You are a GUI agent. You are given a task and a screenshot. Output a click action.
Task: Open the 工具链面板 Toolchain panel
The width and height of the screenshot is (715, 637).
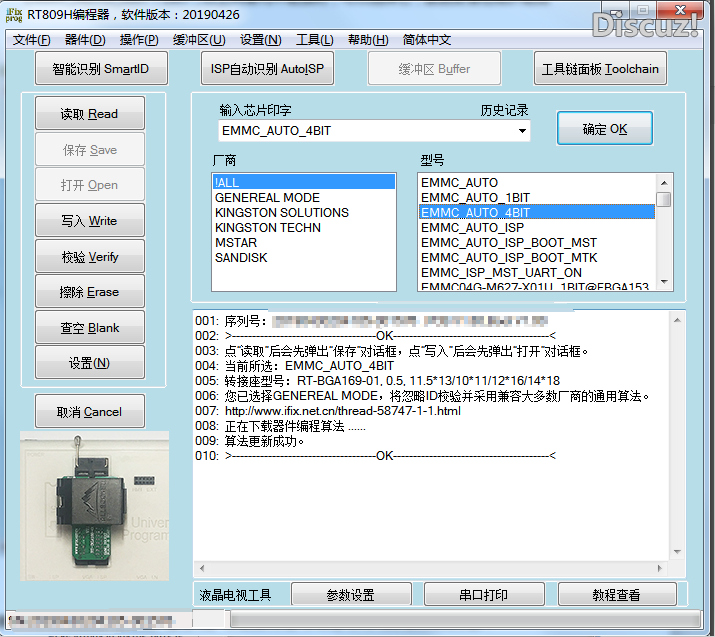click(600, 68)
